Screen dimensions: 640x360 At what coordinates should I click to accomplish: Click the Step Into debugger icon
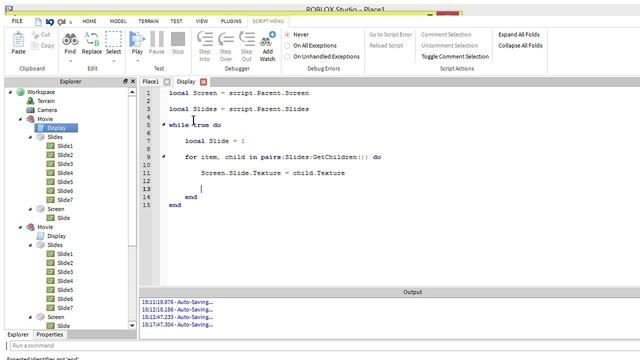(x=205, y=39)
